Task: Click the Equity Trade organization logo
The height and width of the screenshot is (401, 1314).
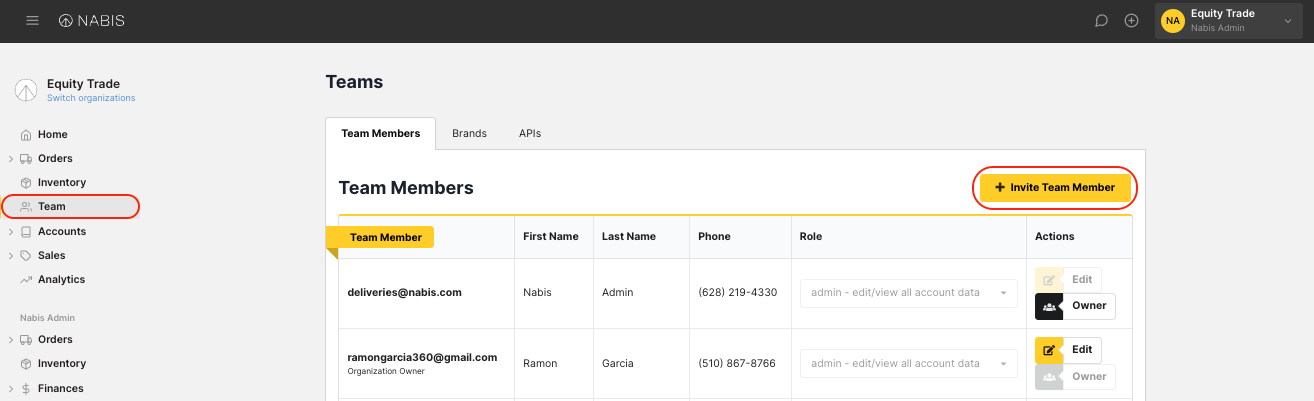Action: 26,90
